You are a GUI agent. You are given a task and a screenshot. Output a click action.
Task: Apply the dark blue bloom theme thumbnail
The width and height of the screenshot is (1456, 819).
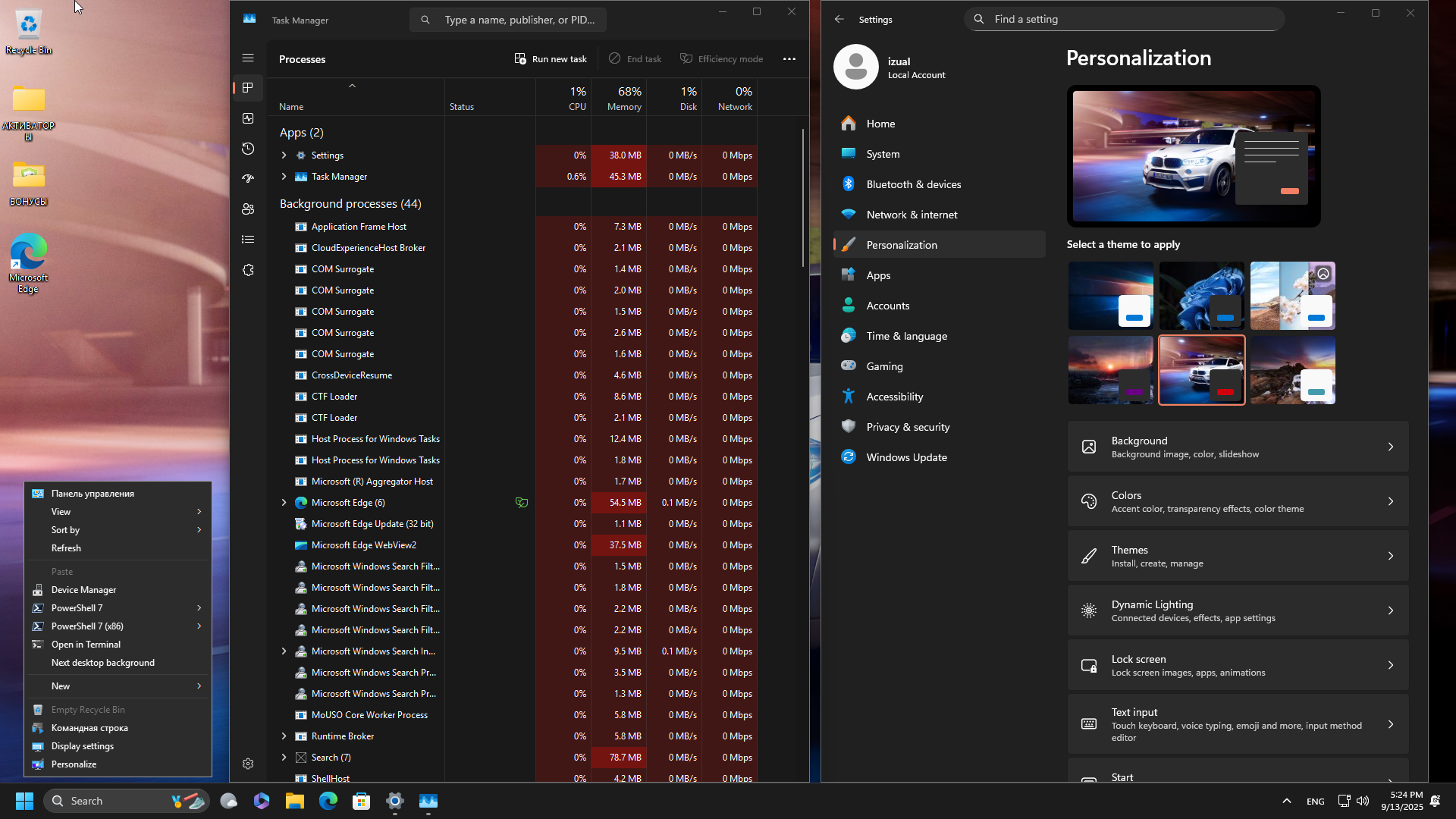[x=1202, y=296]
